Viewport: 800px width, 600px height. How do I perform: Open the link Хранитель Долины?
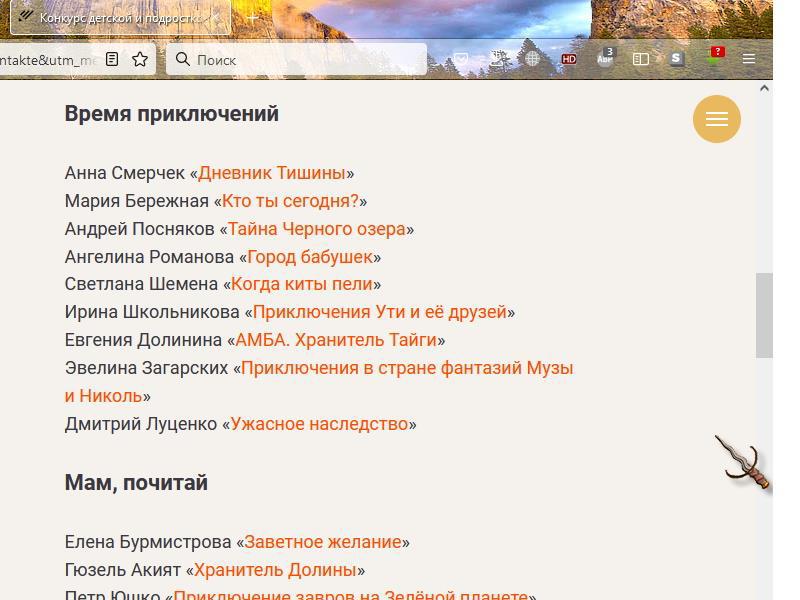coord(275,570)
